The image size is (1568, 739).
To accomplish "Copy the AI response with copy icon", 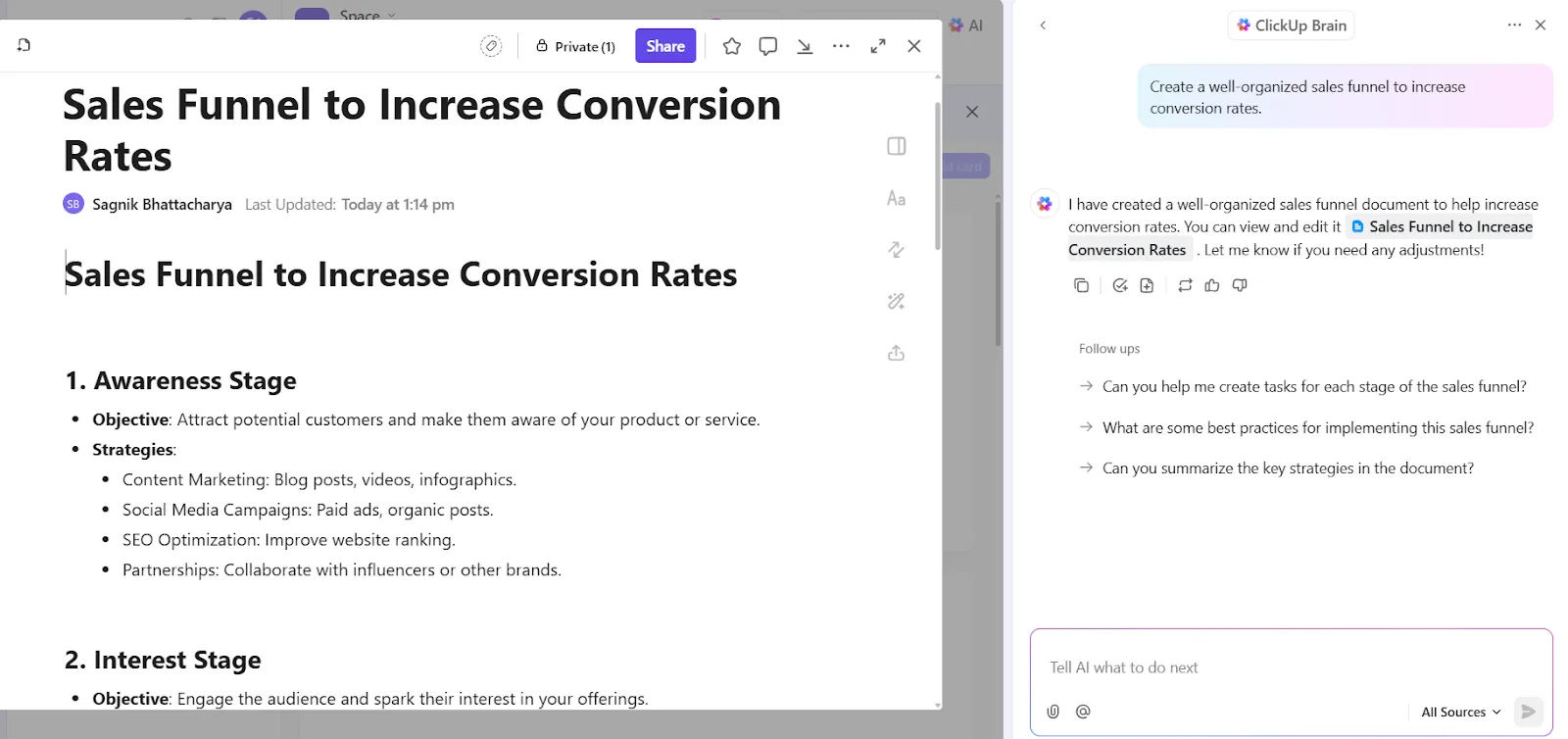I will (1082, 285).
